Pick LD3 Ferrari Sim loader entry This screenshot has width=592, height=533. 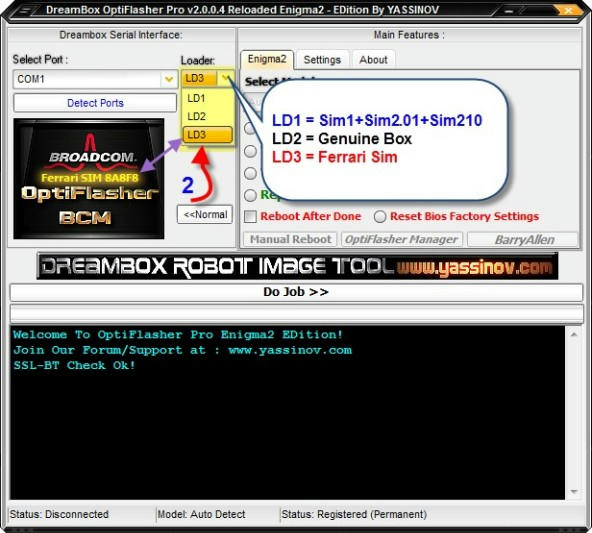[207, 135]
